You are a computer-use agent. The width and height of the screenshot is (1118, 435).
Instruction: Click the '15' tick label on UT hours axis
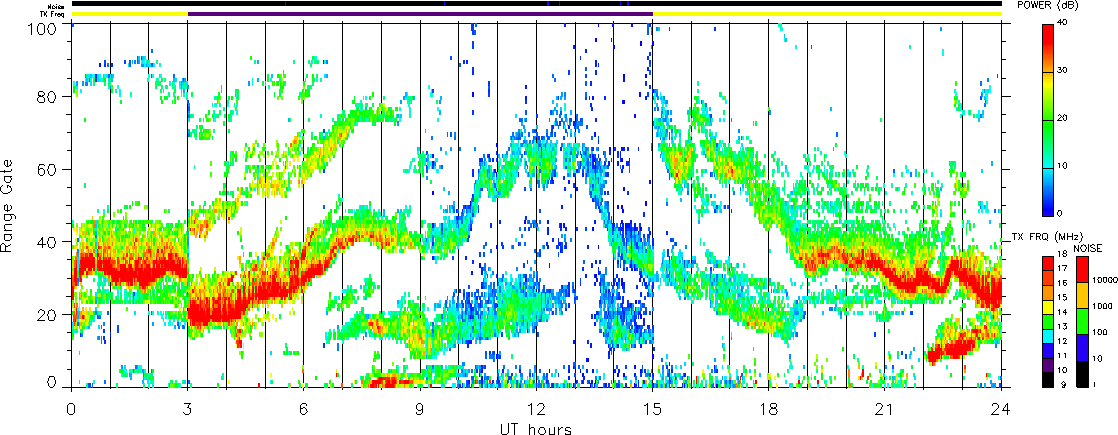(x=652, y=409)
